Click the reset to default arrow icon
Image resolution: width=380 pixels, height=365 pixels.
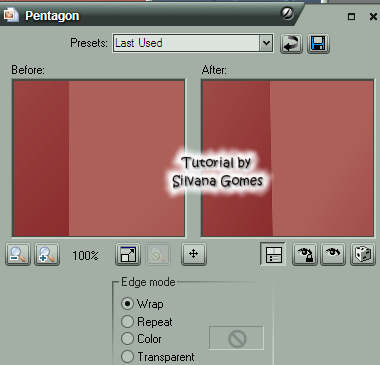(291, 44)
